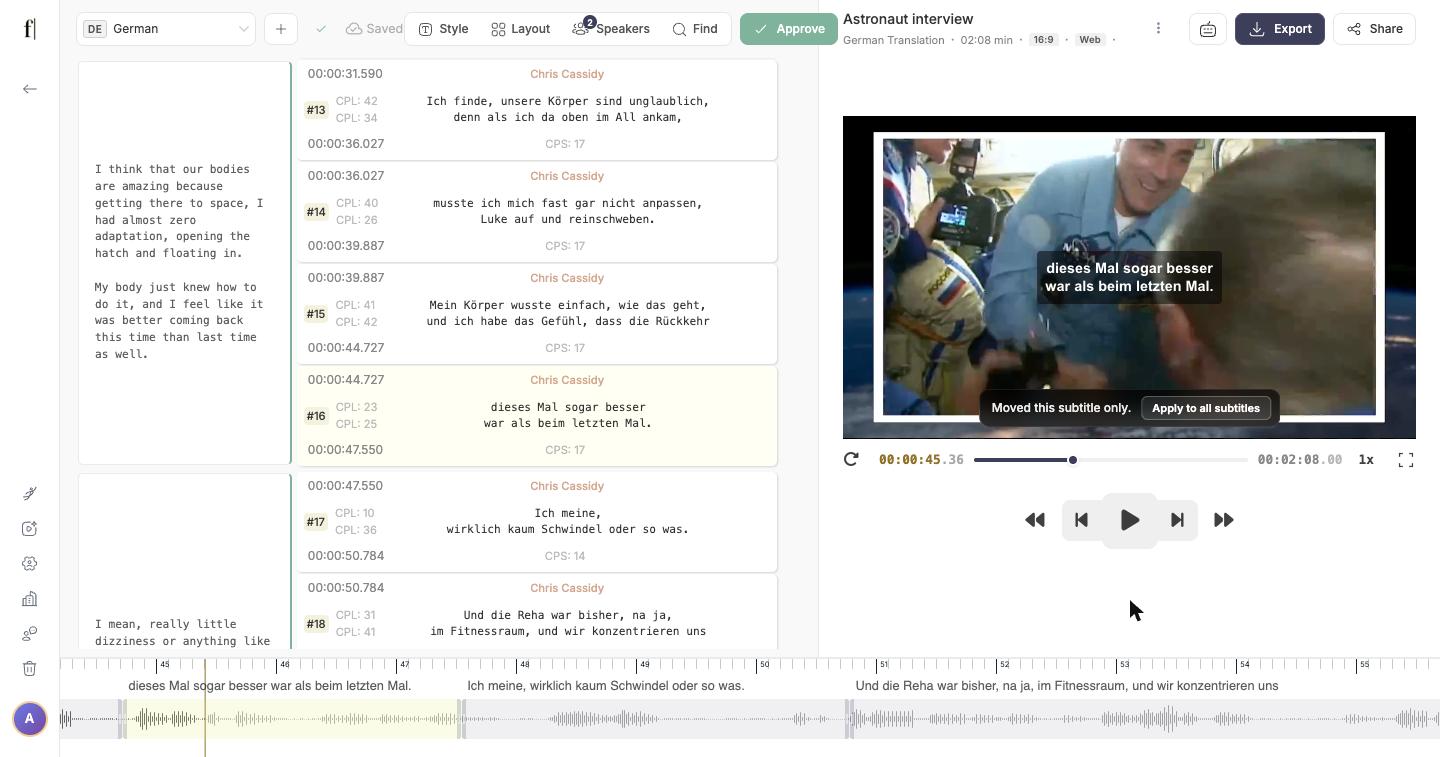
Task: Change speaker Chris Cassidy on subtitle #16
Action: coord(567,380)
